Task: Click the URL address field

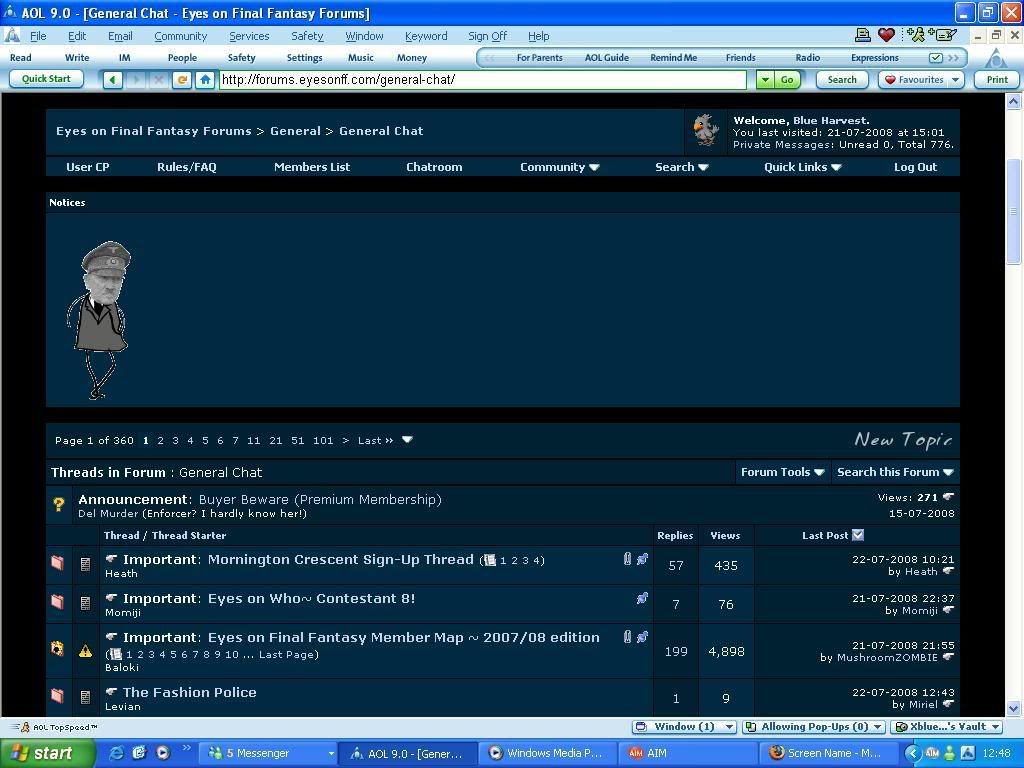Action: [x=483, y=80]
